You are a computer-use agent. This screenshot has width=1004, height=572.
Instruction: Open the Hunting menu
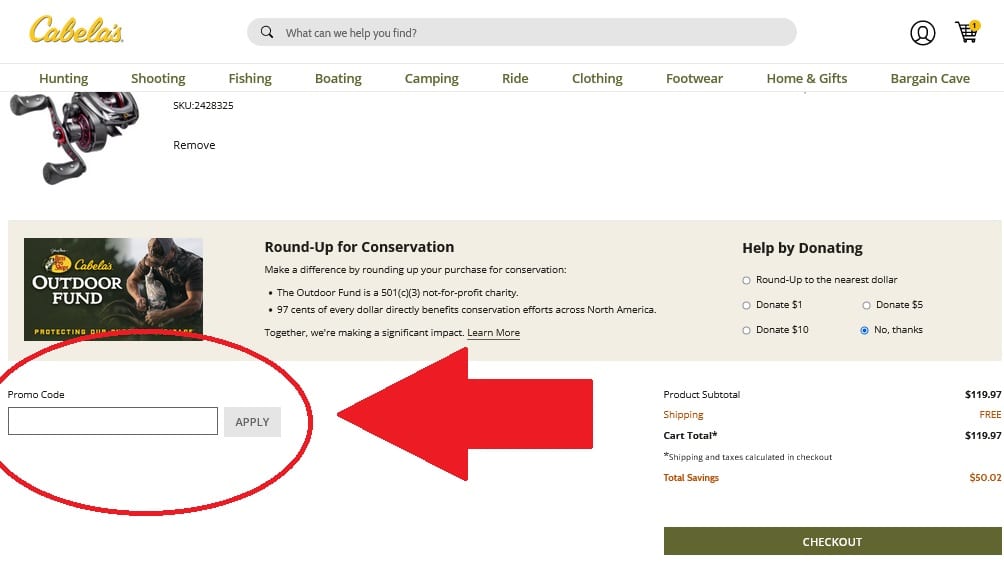63,78
